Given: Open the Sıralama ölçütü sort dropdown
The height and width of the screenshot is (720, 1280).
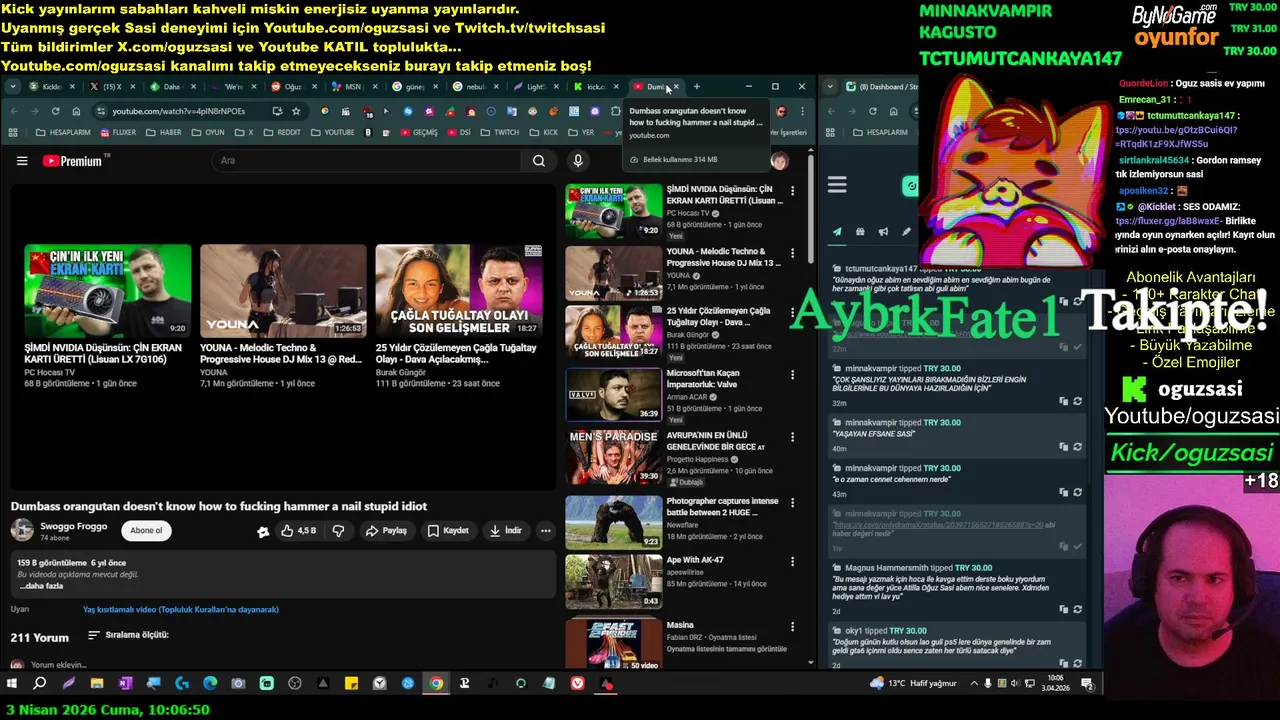Looking at the screenshot, I should tap(128, 635).
